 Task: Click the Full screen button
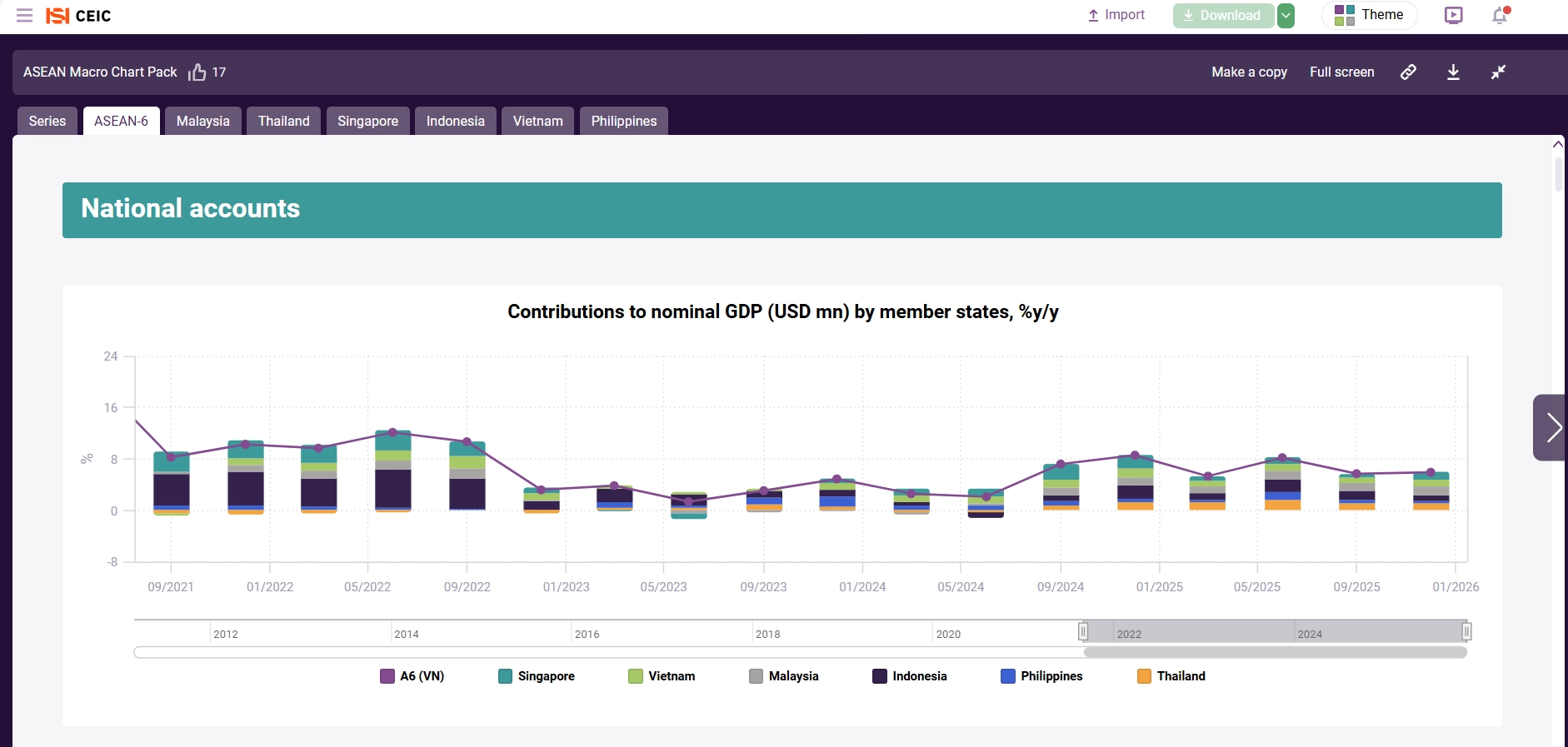click(x=1341, y=72)
